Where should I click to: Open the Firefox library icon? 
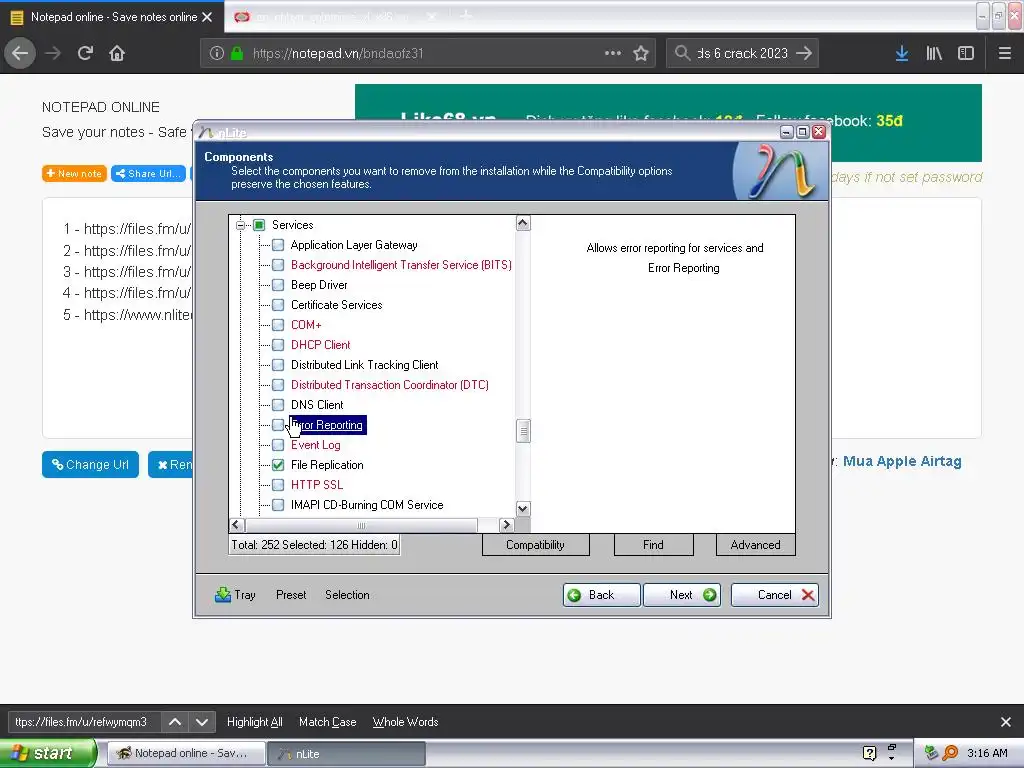(934, 53)
